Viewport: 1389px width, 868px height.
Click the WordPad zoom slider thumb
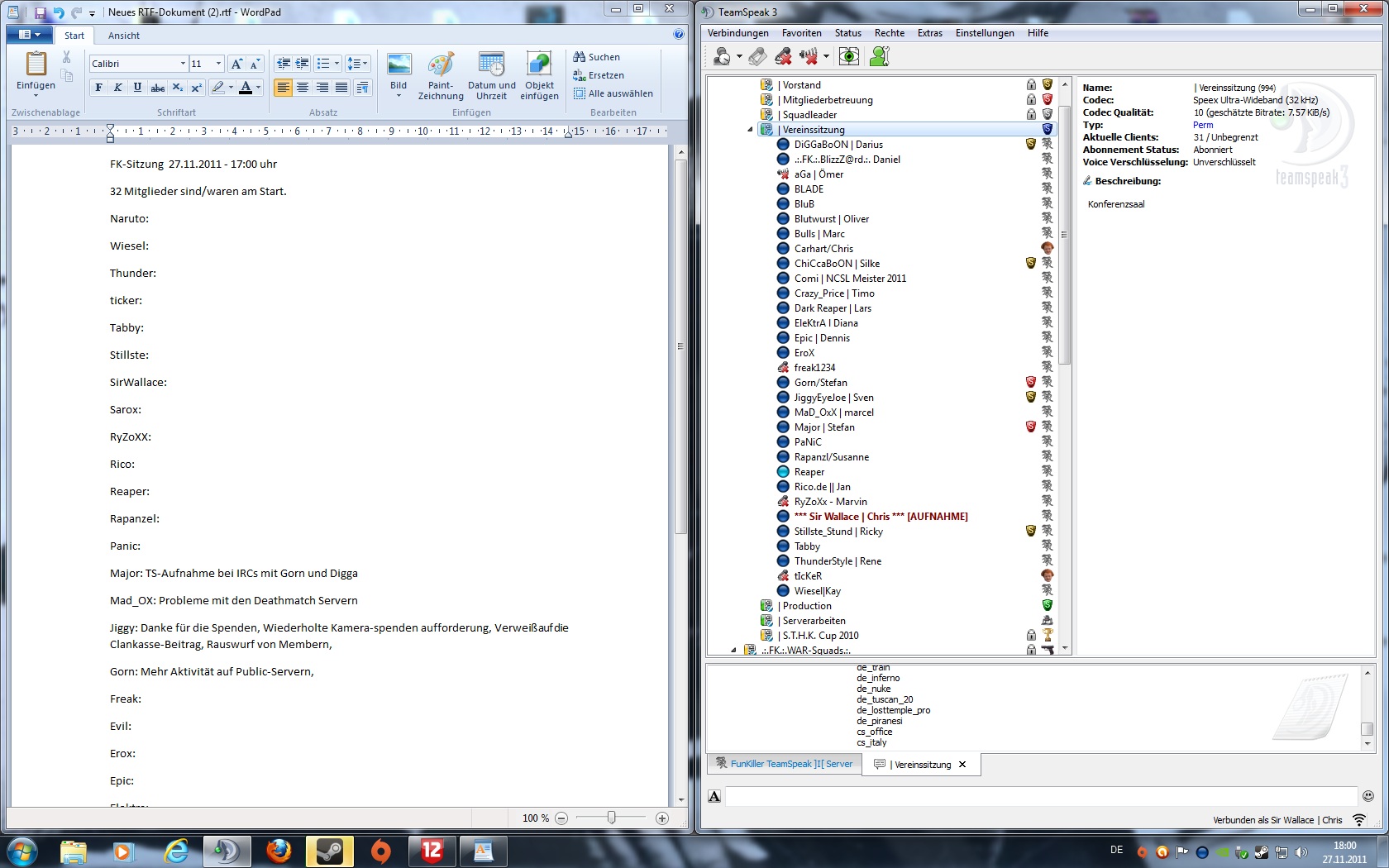tap(611, 818)
